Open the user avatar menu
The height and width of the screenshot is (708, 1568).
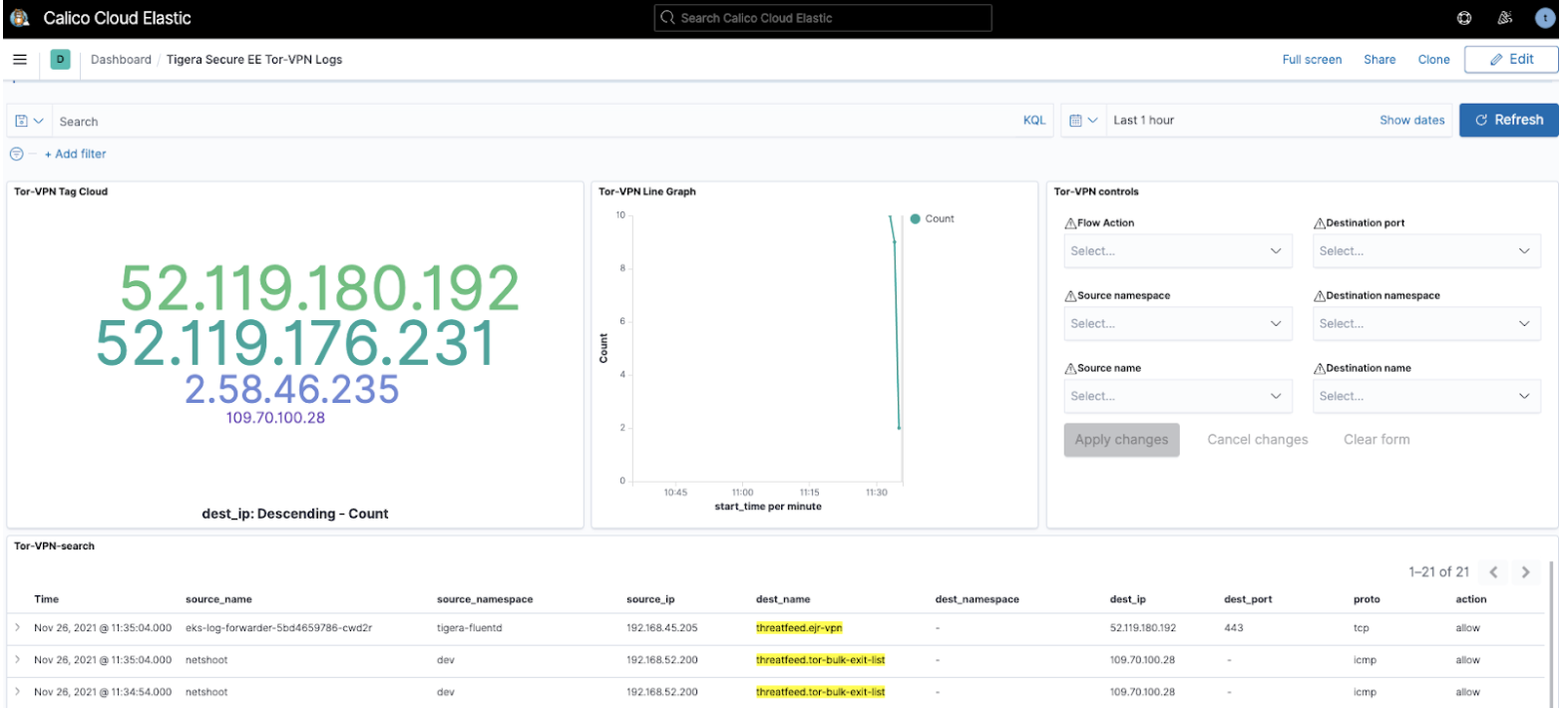click(1545, 18)
